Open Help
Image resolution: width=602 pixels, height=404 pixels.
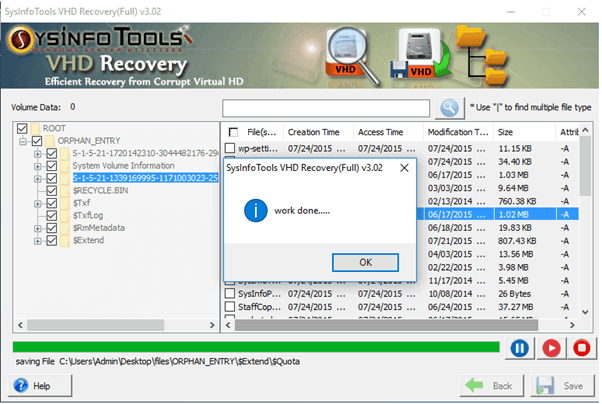tap(40, 386)
